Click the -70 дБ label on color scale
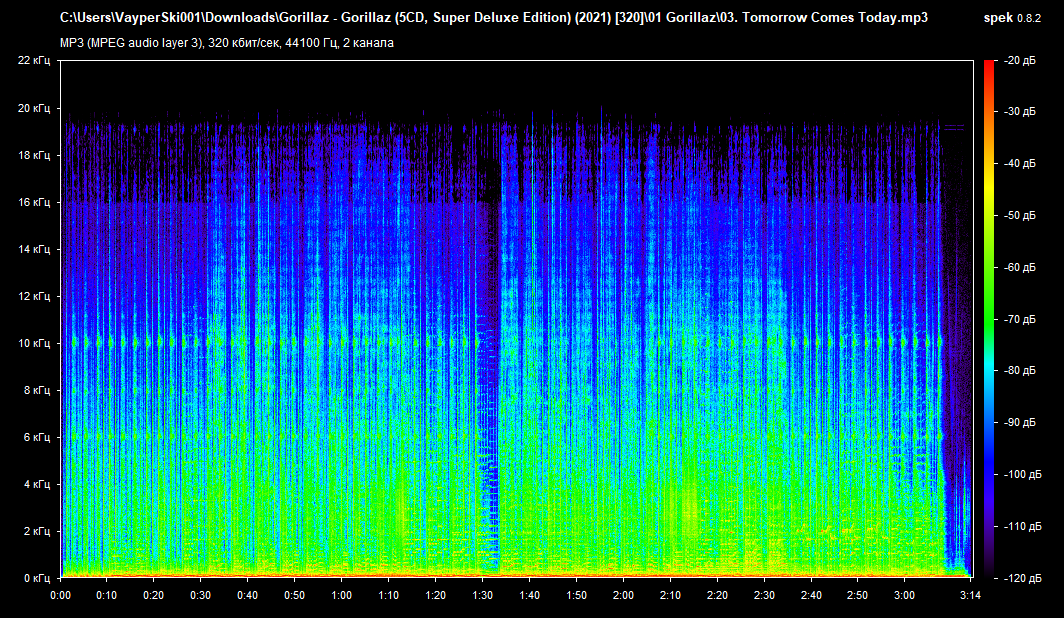1064x618 pixels. tap(1020, 319)
